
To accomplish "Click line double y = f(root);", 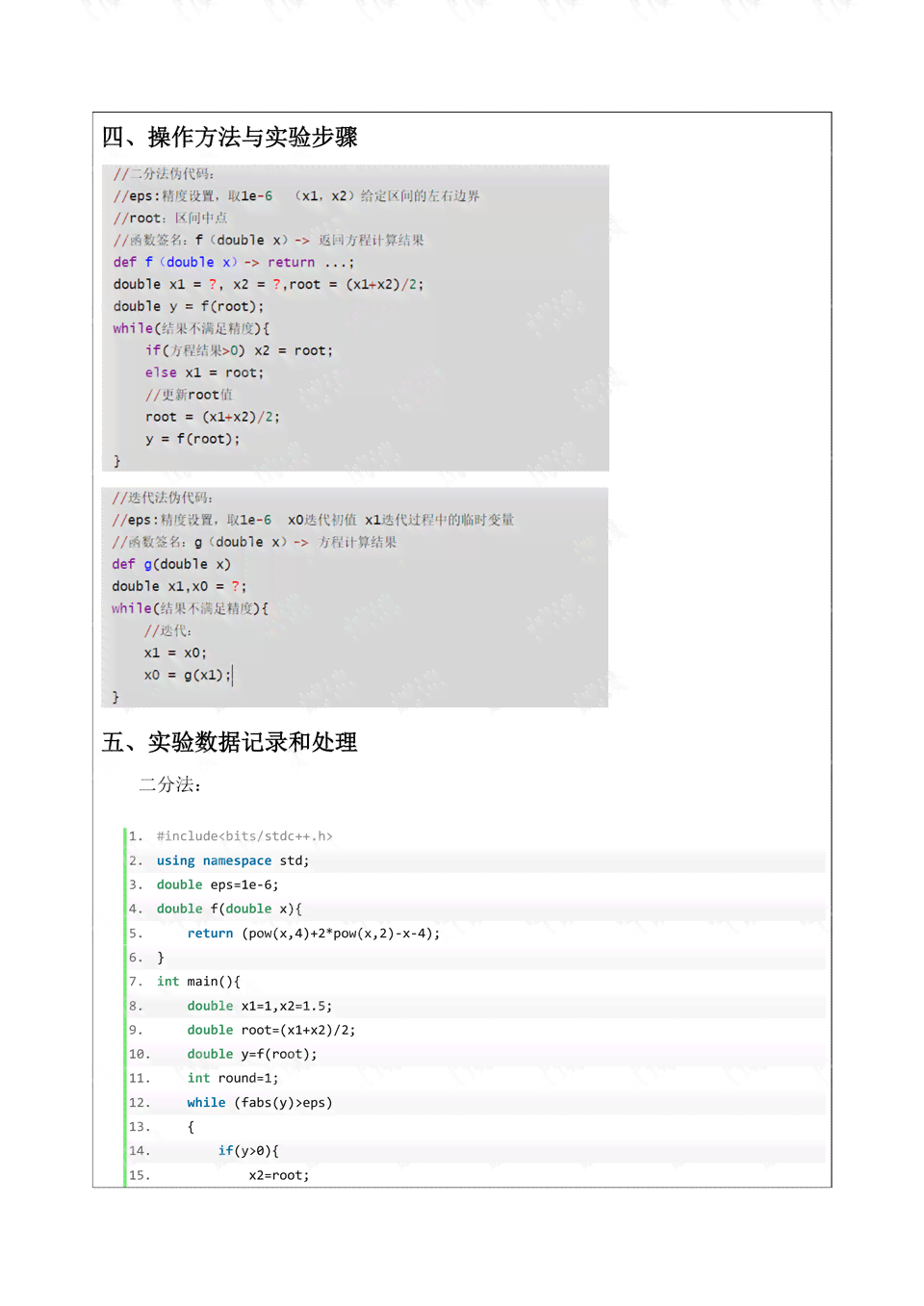I will (x=188, y=306).
